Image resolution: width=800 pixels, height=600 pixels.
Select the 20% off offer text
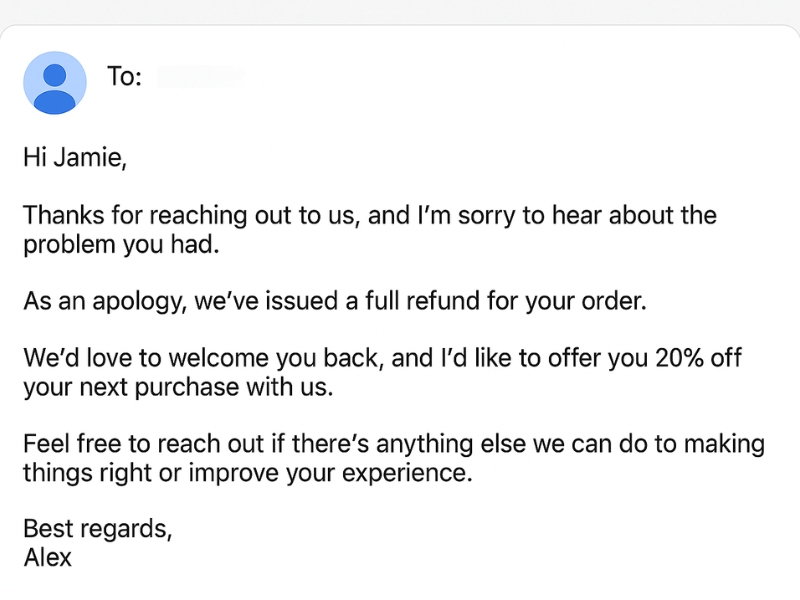(680, 357)
